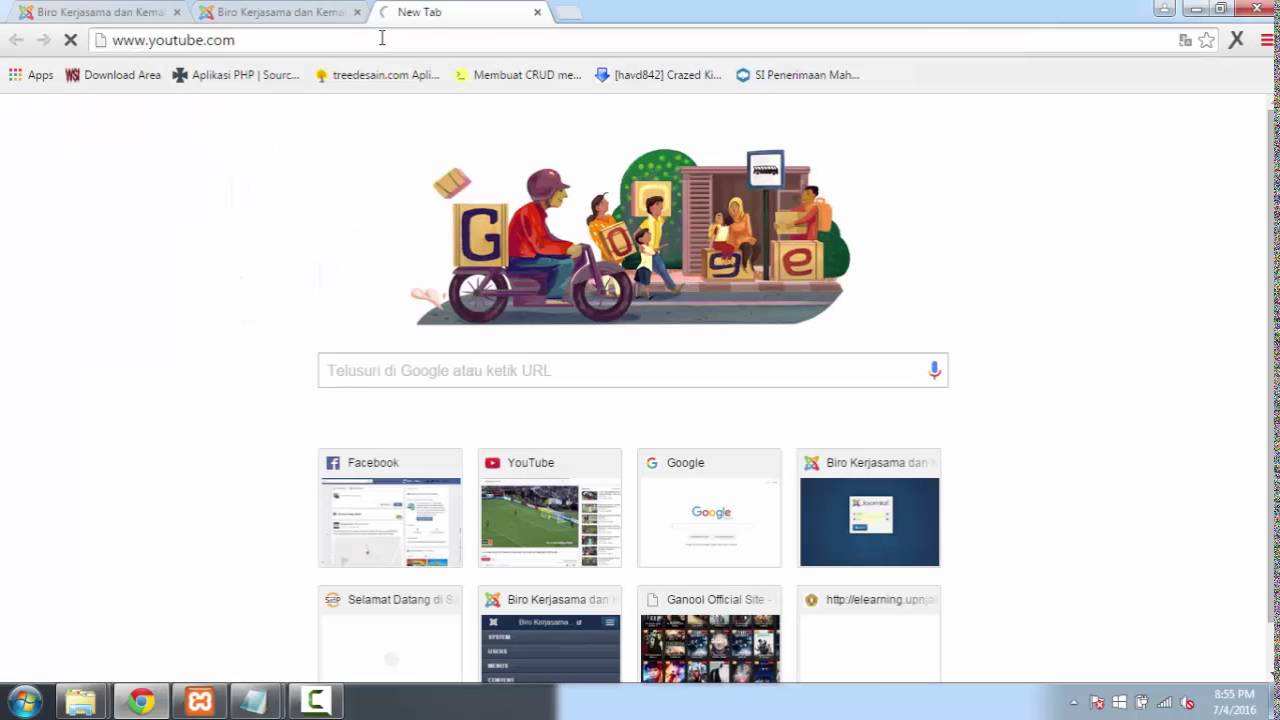Open the Selamat Datang di thumbnail
The width and height of the screenshot is (1280, 720).
pyautogui.click(x=390, y=634)
